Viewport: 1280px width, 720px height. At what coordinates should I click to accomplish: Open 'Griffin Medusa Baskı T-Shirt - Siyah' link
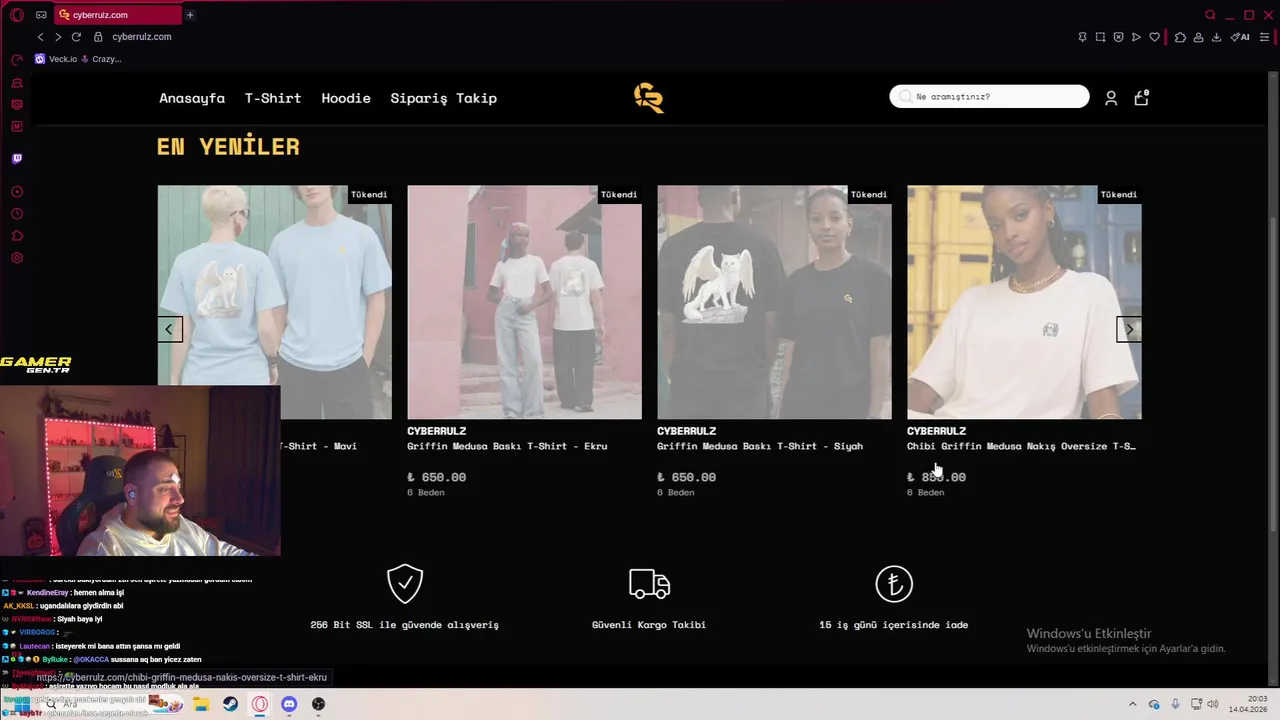pos(760,446)
